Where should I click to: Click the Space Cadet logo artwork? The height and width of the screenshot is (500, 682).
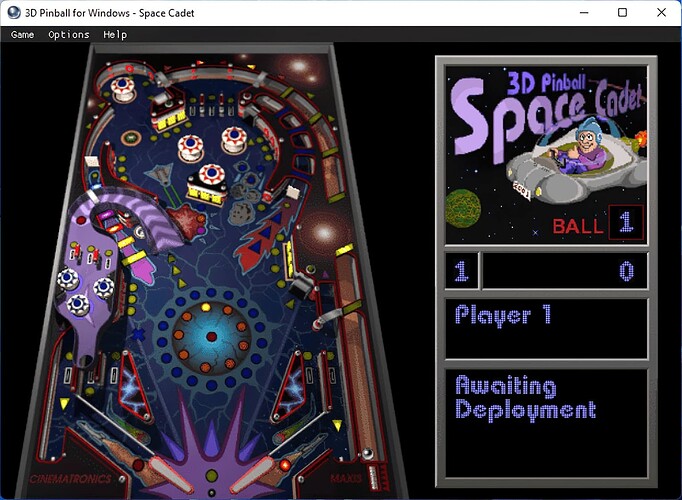coord(546,154)
